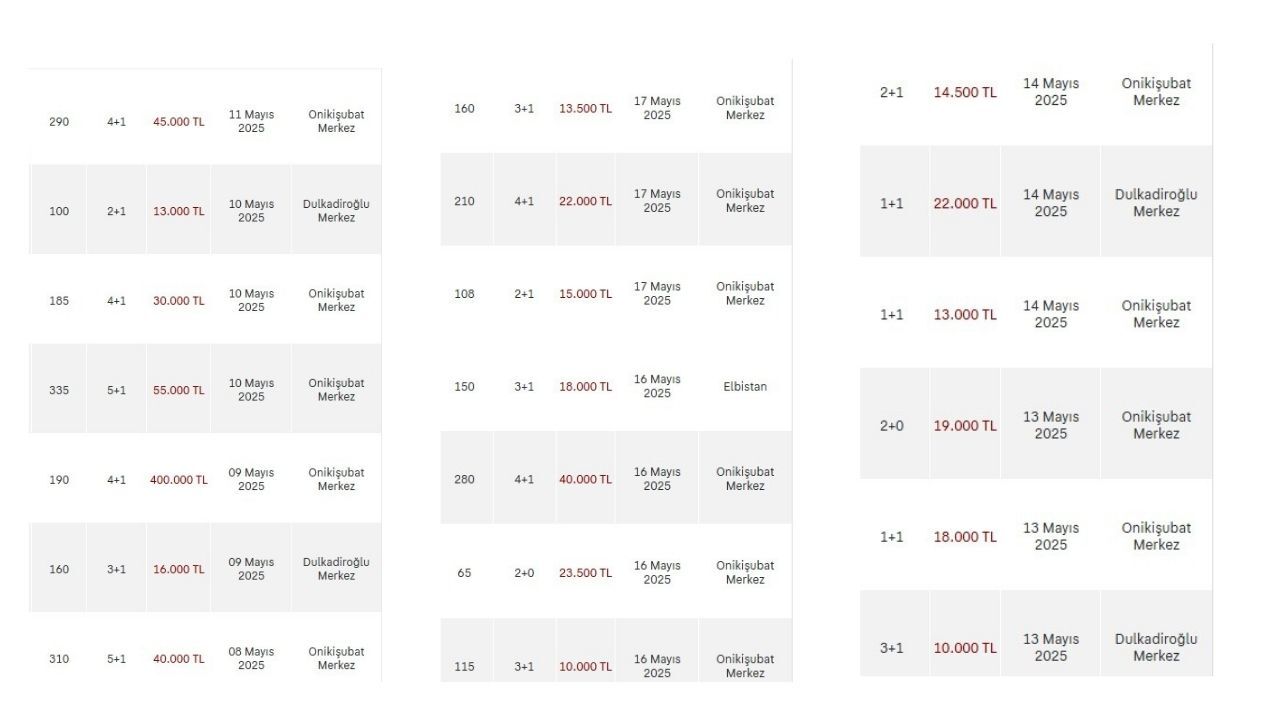Click the 16.000 TL price
1280x720 pixels.
coord(178,569)
